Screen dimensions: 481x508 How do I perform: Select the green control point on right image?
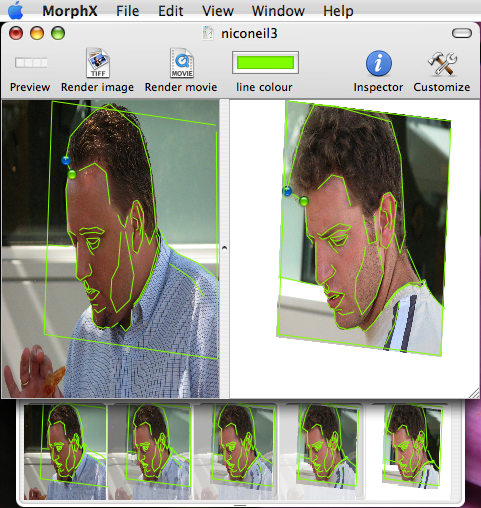304,201
